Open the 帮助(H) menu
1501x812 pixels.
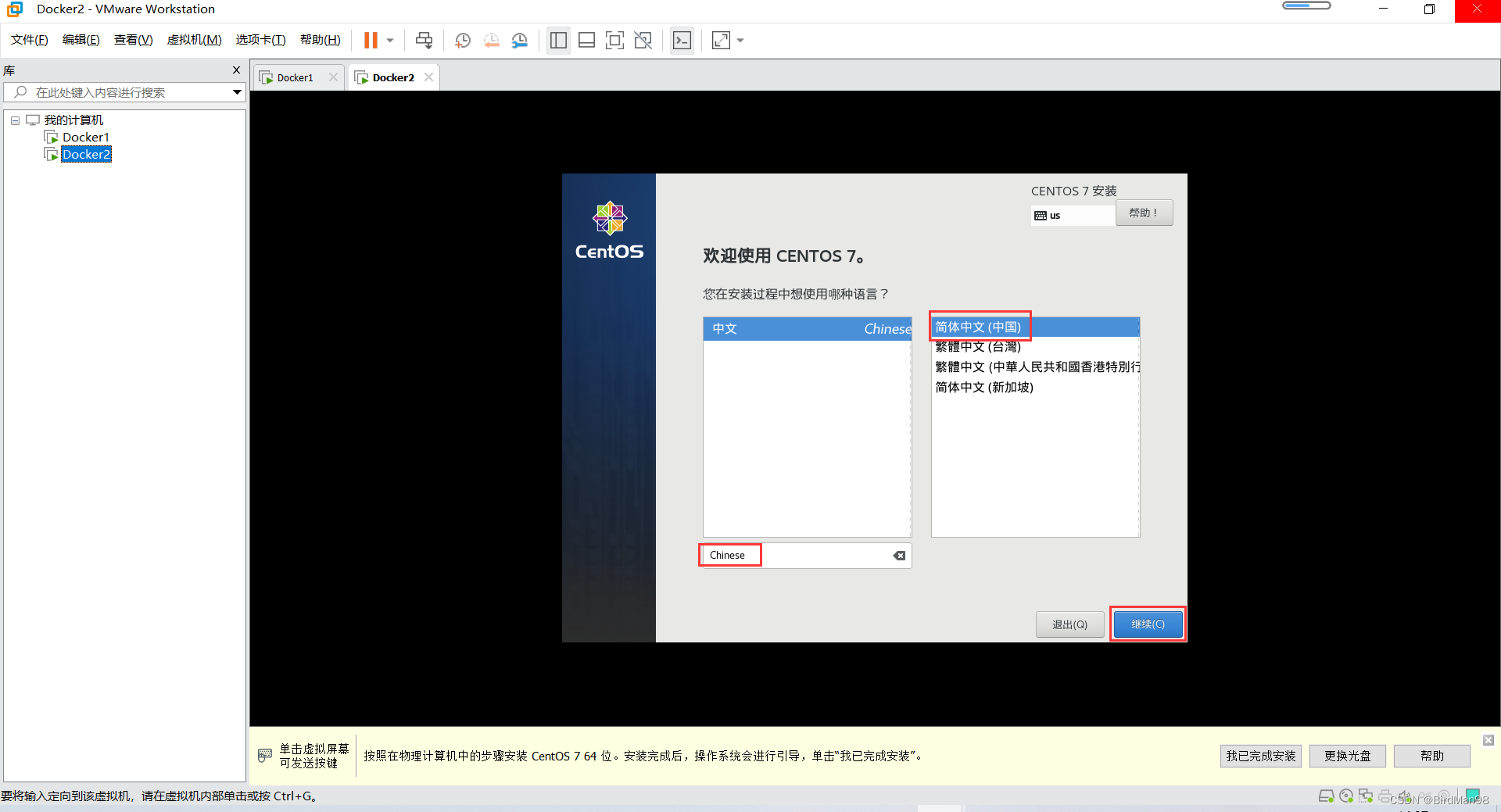pos(321,40)
